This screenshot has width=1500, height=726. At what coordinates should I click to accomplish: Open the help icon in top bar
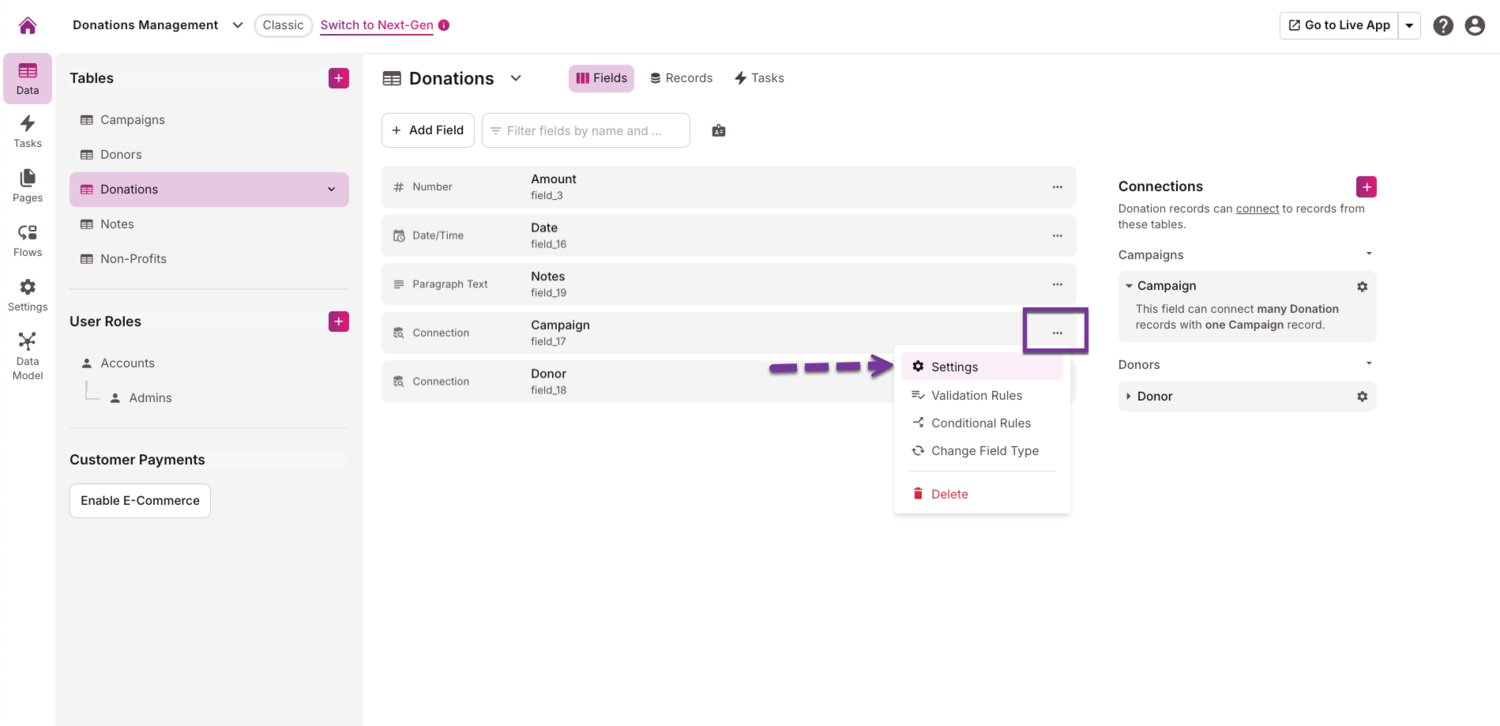(x=1443, y=25)
